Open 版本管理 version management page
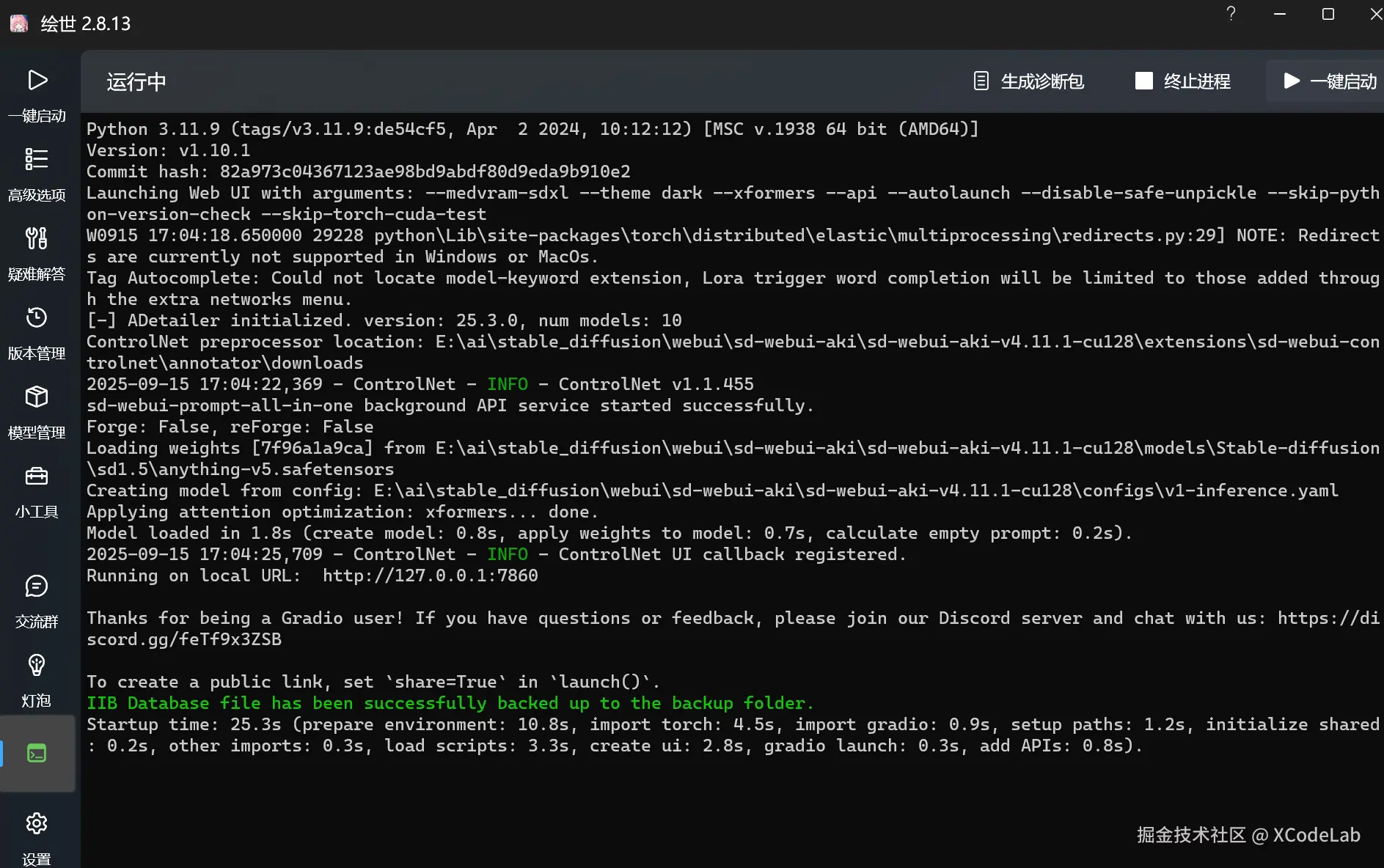Screen dimensions: 1384x868 (37, 333)
